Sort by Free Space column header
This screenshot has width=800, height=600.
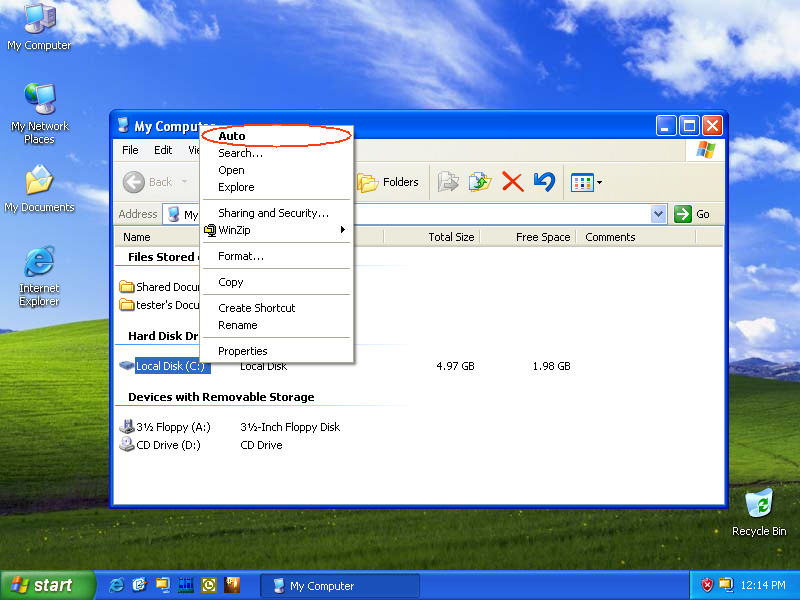point(543,237)
